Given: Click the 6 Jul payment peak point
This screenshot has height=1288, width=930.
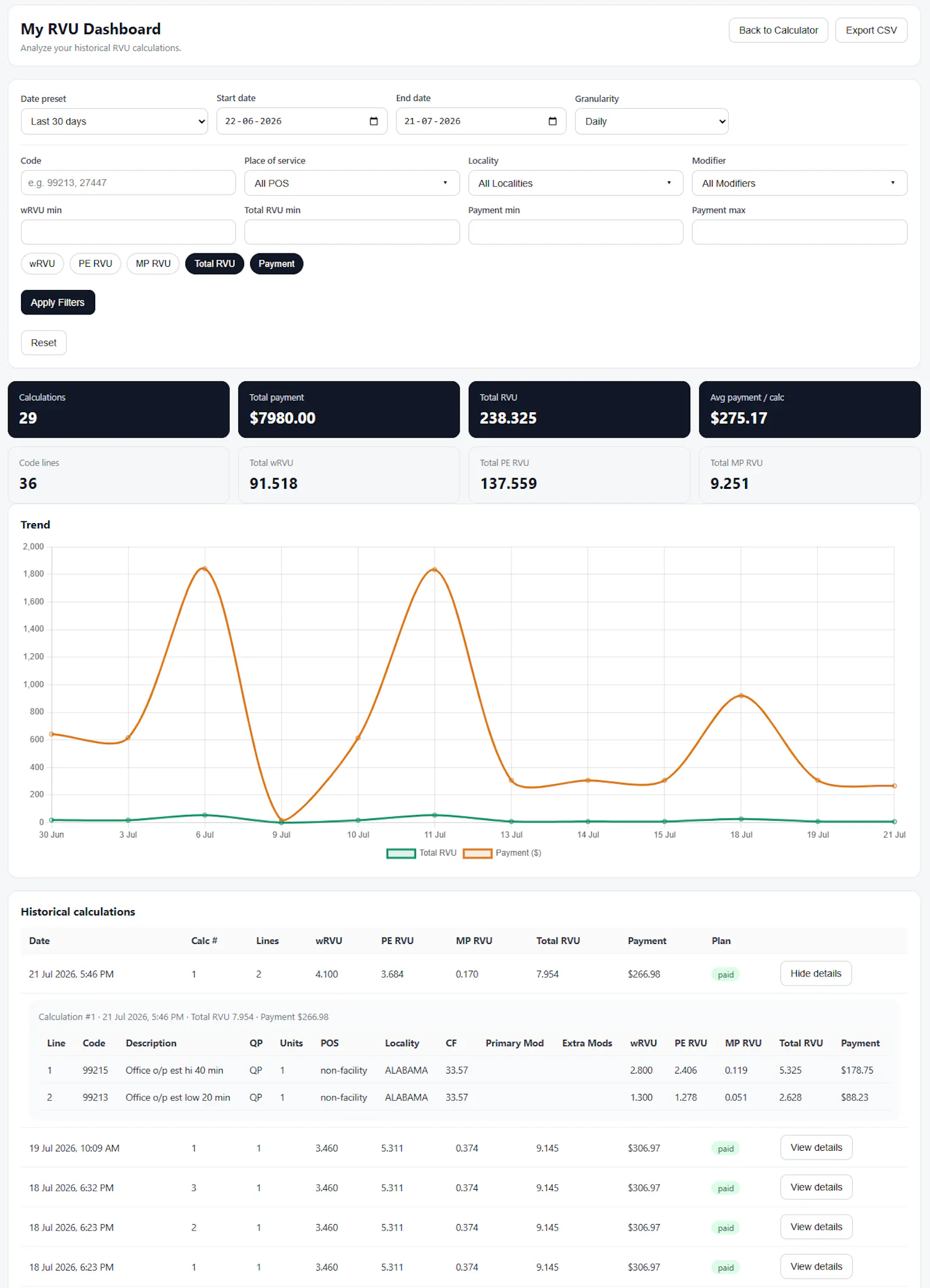Looking at the screenshot, I should (x=205, y=568).
